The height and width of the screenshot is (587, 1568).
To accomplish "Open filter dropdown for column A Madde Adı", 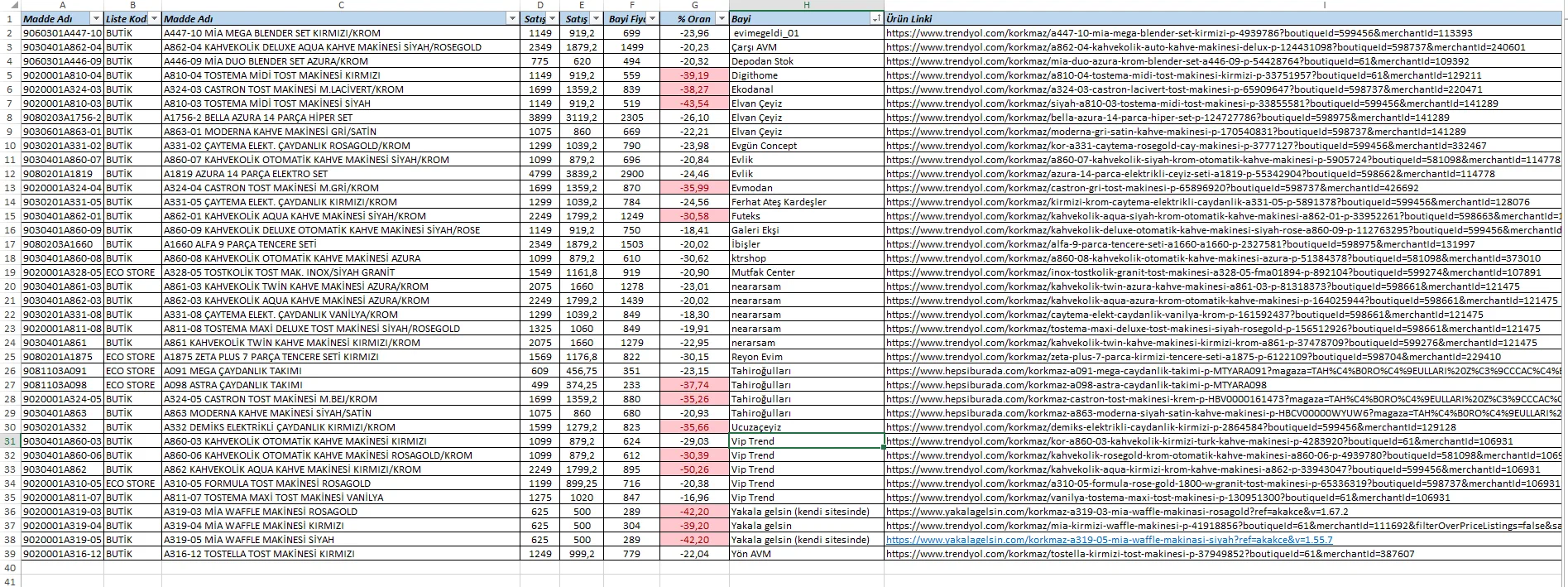I will coord(96,18).
